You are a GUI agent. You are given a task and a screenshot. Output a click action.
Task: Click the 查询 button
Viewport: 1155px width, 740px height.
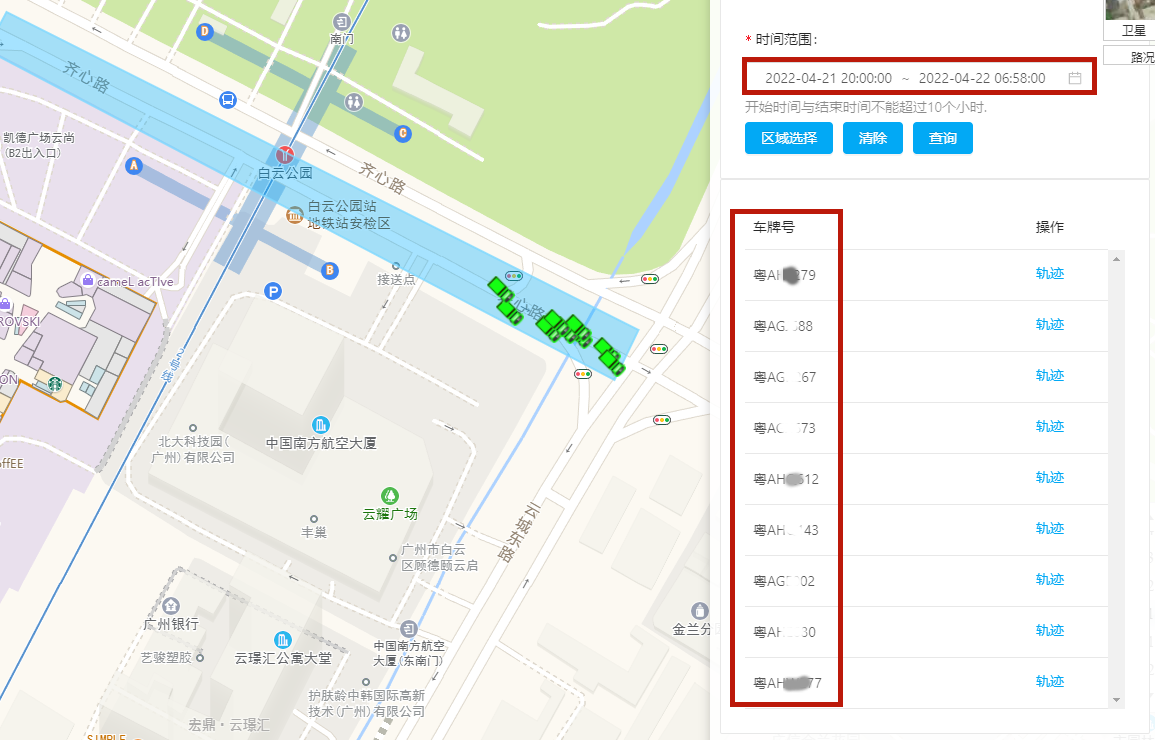click(x=942, y=138)
